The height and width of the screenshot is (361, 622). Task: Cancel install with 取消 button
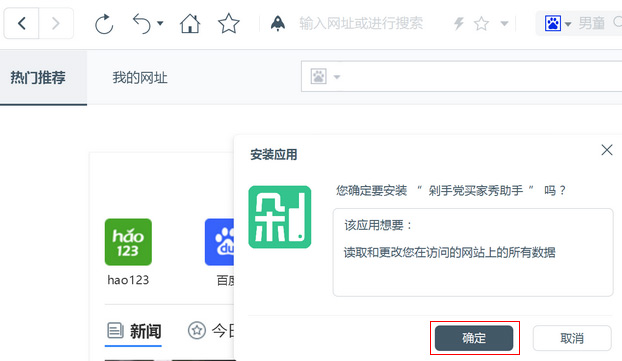(572, 338)
